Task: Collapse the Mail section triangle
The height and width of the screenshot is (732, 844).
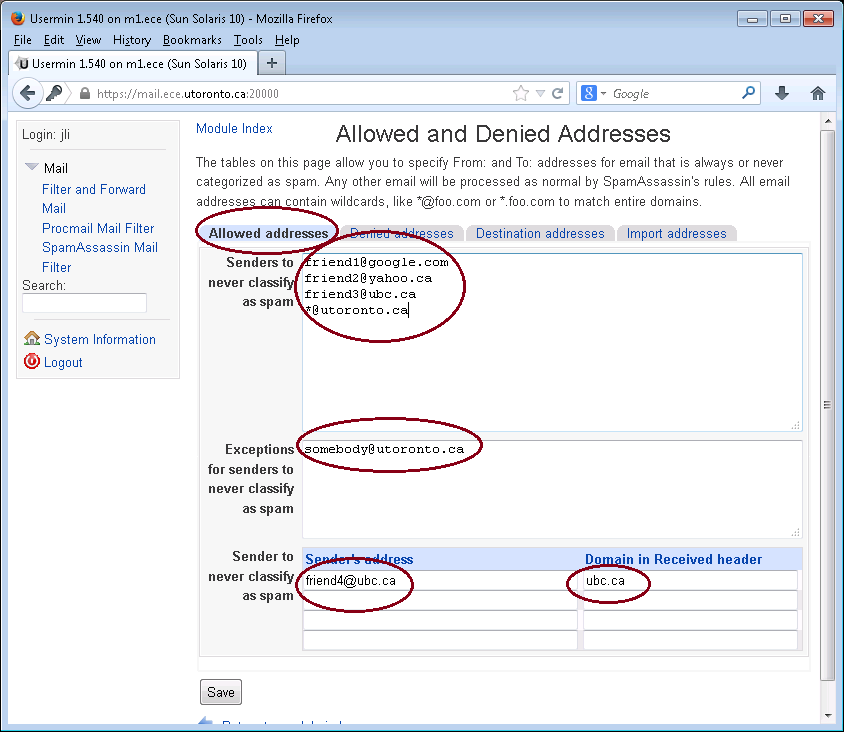Action: [x=32, y=167]
